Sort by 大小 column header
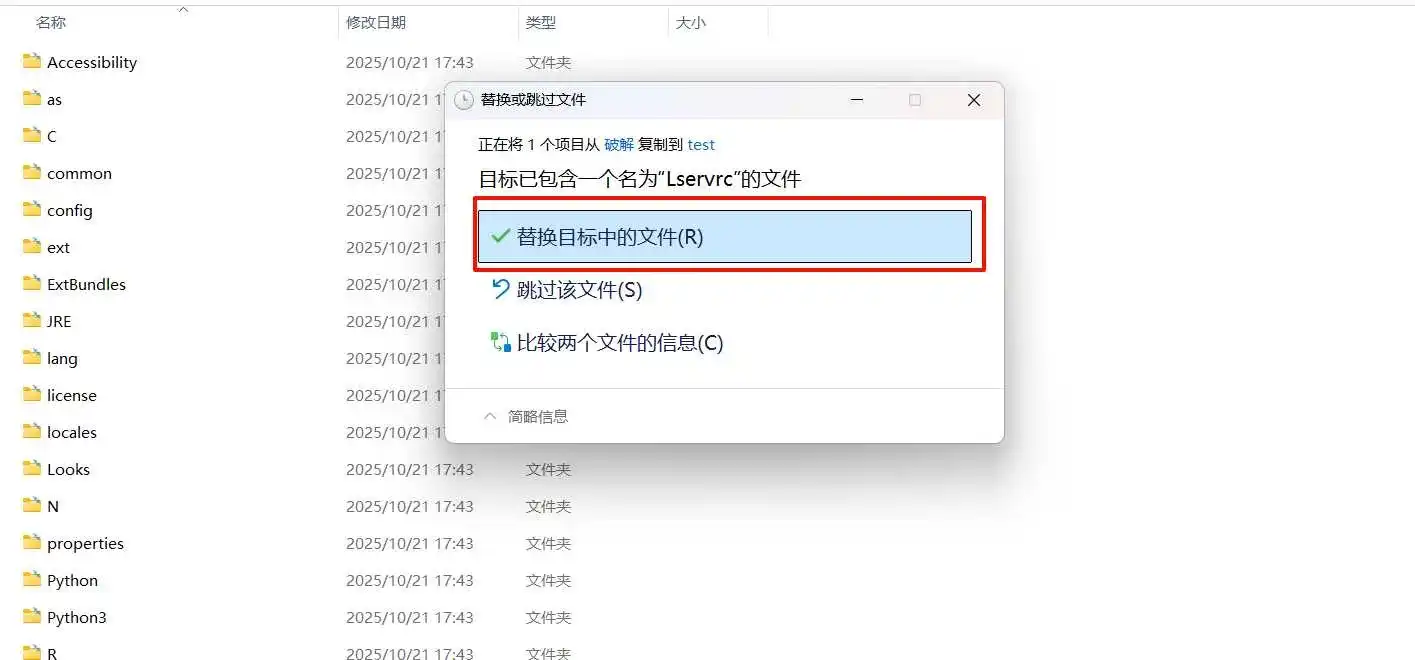 690,22
